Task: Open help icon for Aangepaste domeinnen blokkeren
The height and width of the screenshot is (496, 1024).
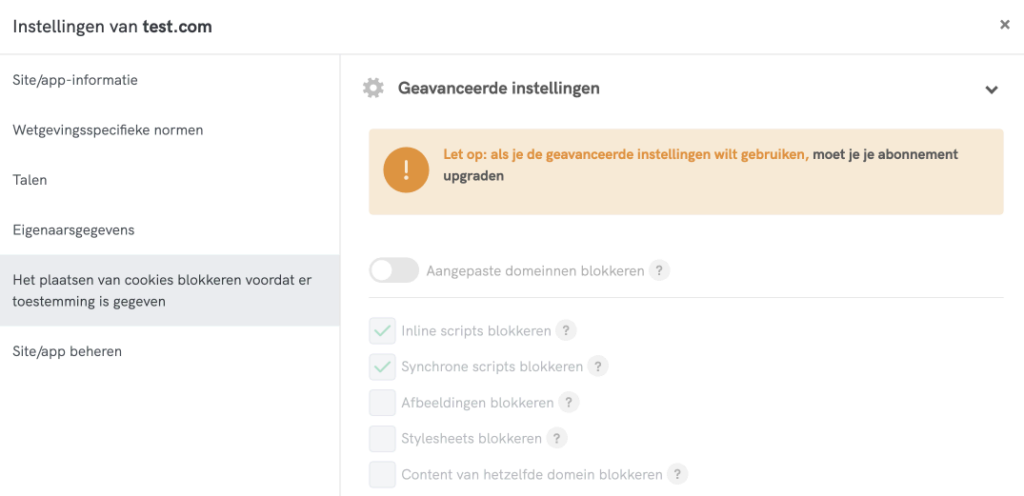Action: click(x=659, y=271)
